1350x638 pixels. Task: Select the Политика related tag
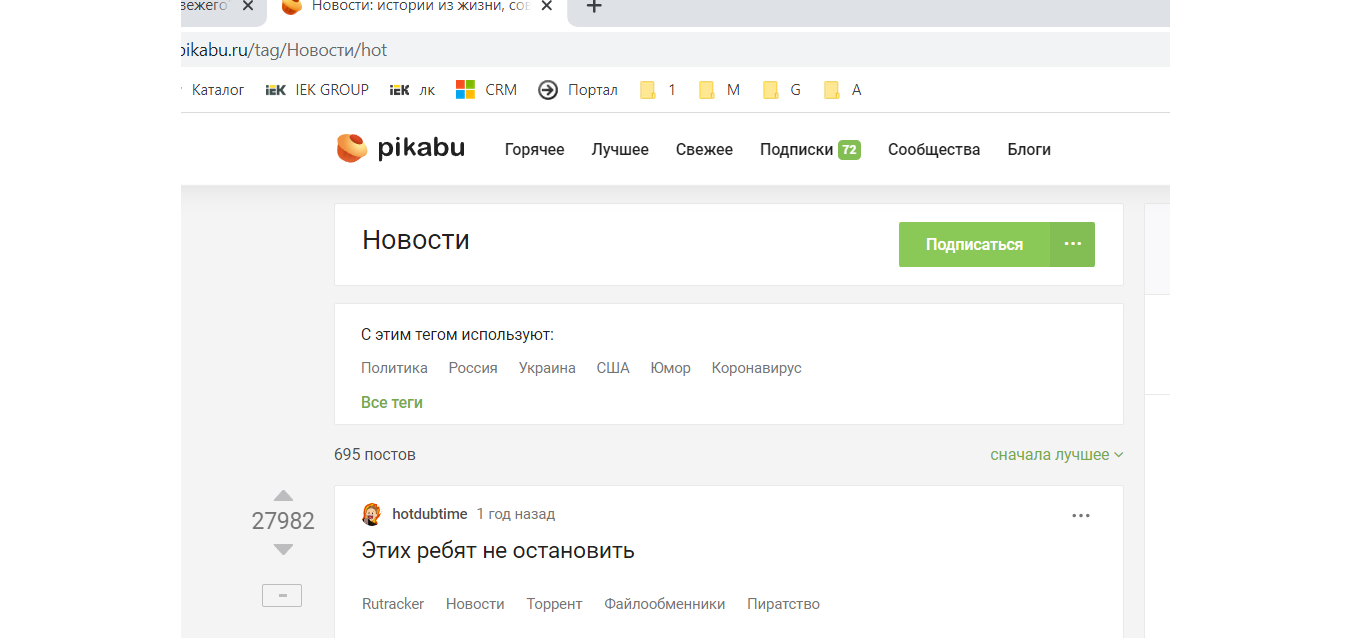pyautogui.click(x=394, y=368)
